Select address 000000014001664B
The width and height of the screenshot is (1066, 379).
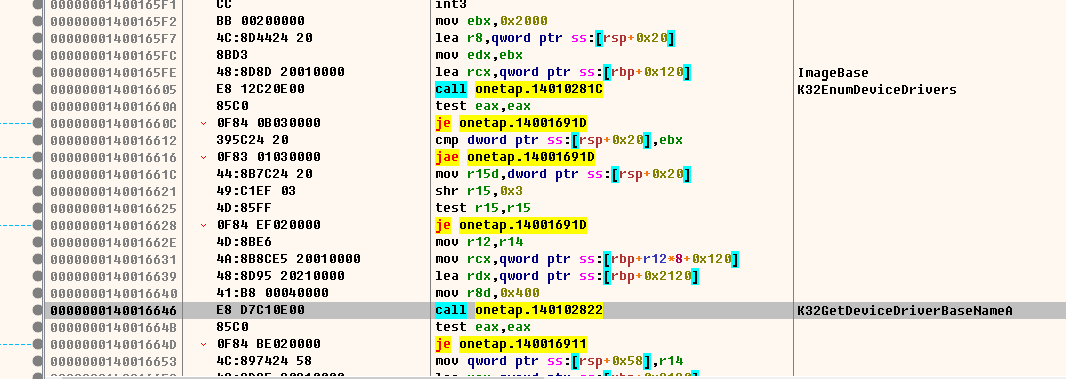point(114,327)
